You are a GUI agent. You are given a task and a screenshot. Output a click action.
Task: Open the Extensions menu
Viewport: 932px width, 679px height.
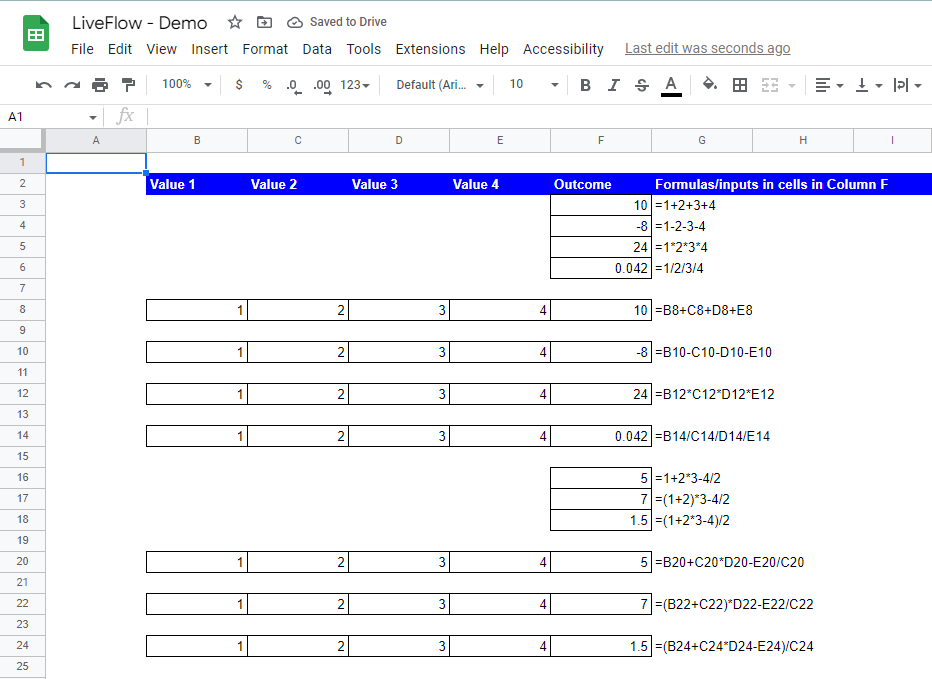(x=430, y=49)
